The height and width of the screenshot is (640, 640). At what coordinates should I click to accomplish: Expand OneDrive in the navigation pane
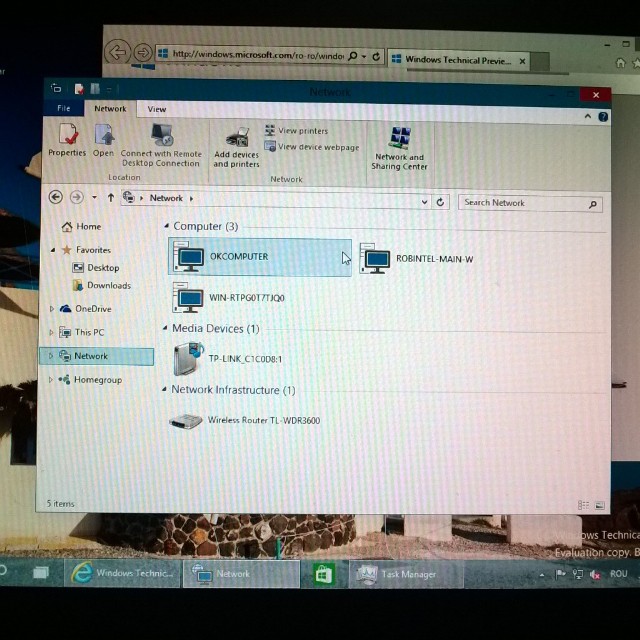pos(52,309)
